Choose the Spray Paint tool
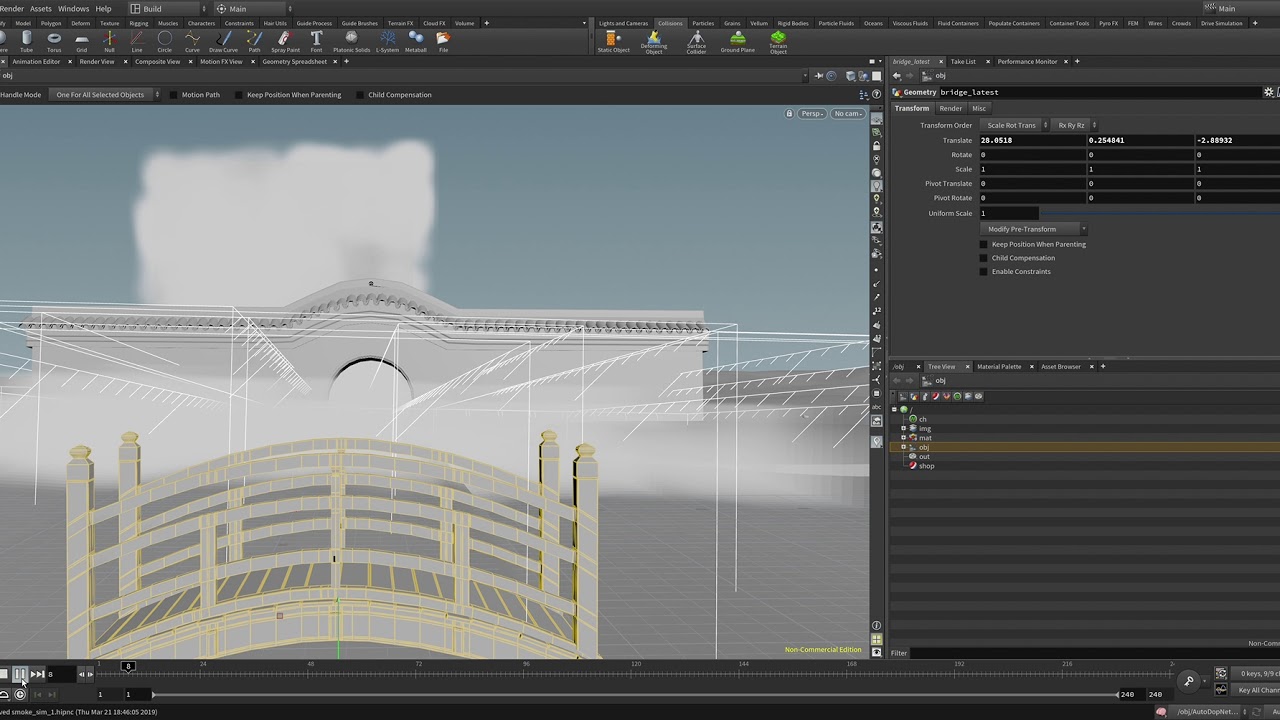This screenshot has width=1280, height=720. (x=285, y=41)
